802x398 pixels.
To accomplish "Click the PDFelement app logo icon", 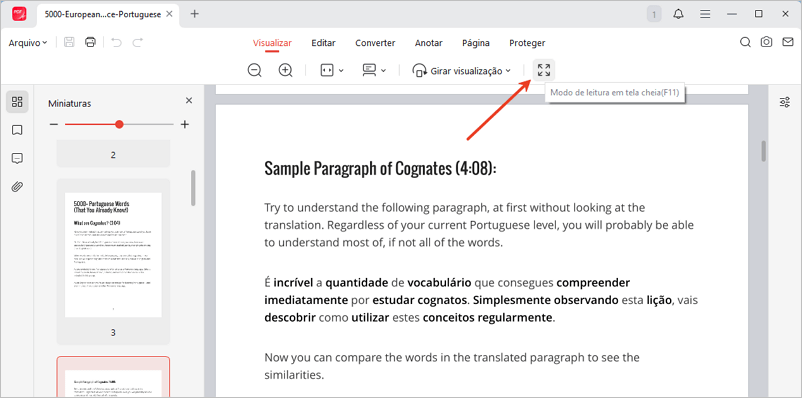I will tap(19, 14).
